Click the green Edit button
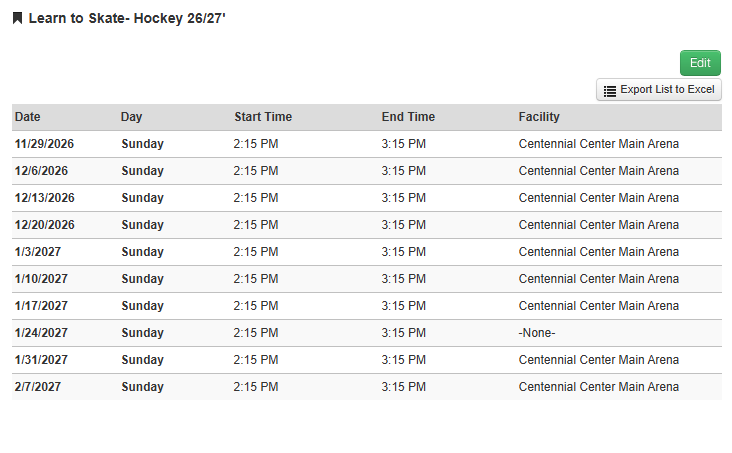 [x=700, y=63]
